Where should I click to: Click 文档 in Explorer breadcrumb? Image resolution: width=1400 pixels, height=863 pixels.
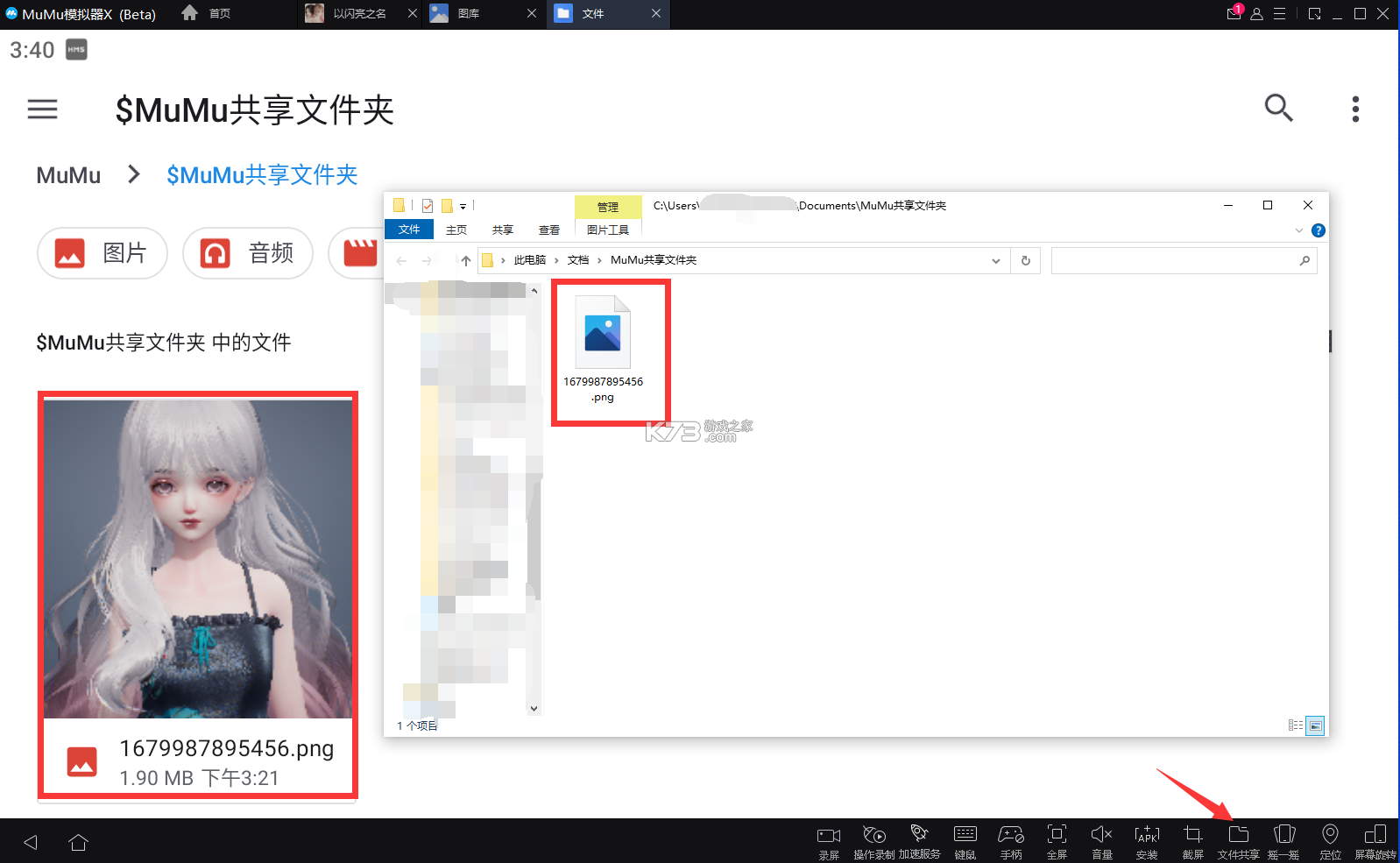coord(578,260)
